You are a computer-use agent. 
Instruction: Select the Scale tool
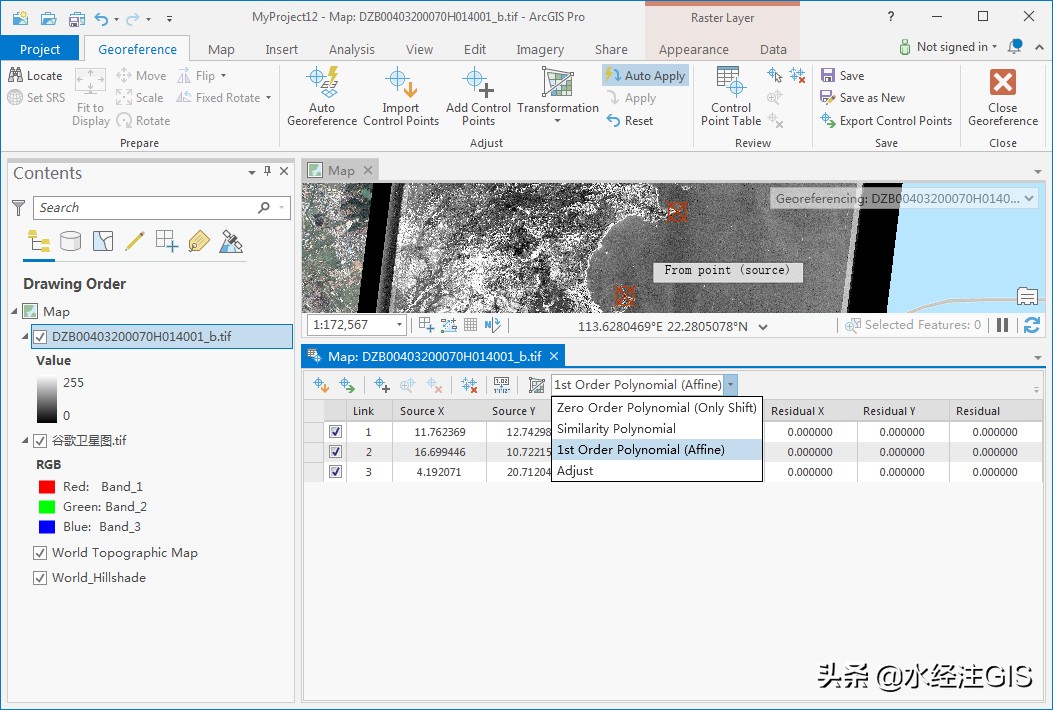(x=140, y=97)
